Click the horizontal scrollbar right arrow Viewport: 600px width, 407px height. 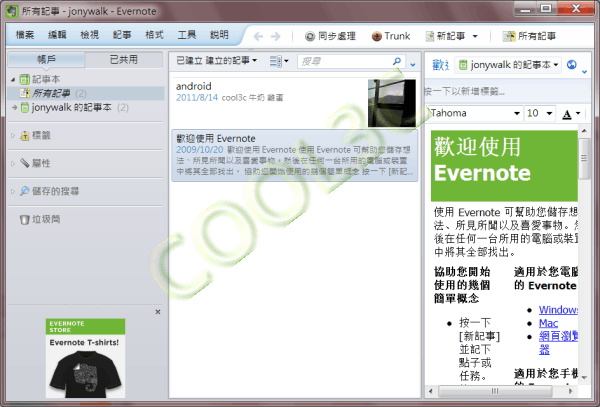point(571,391)
